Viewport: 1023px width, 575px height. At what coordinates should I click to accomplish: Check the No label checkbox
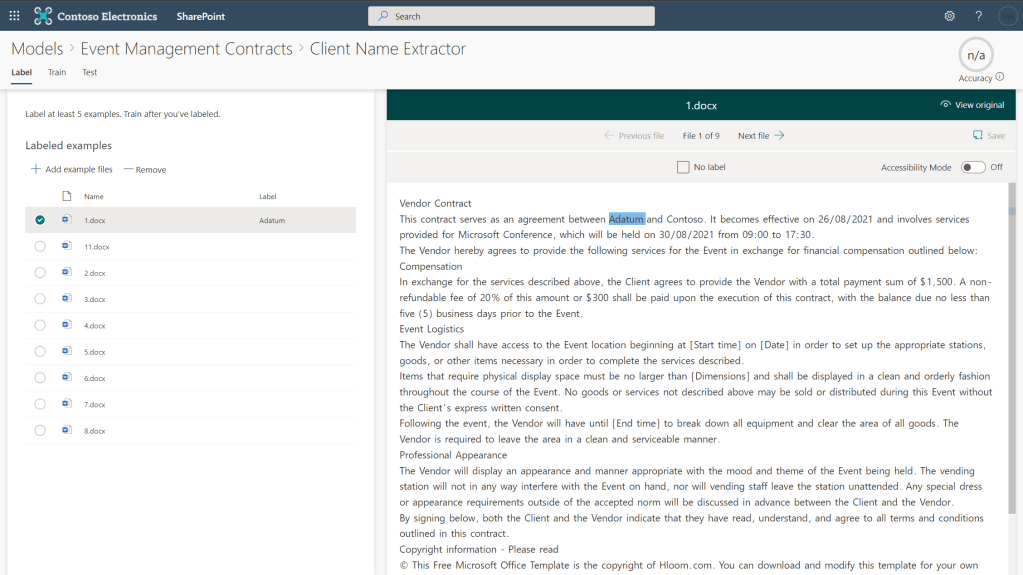(x=683, y=167)
